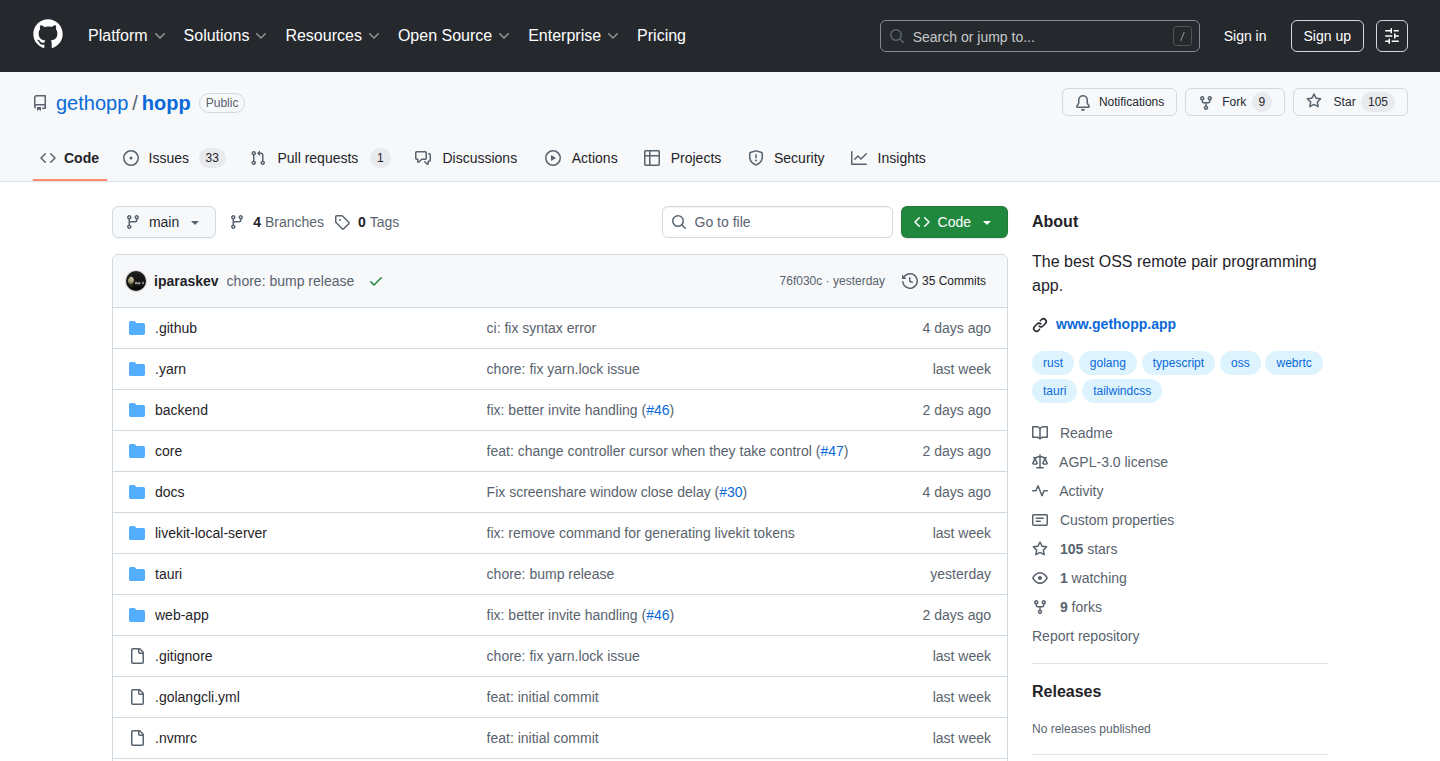Screen dimensions: 1440x761
Task: Open the Pricing page
Action: click(661, 36)
